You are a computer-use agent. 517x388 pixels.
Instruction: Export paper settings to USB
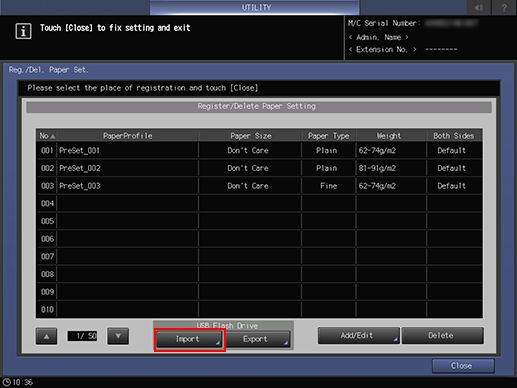(x=257, y=339)
